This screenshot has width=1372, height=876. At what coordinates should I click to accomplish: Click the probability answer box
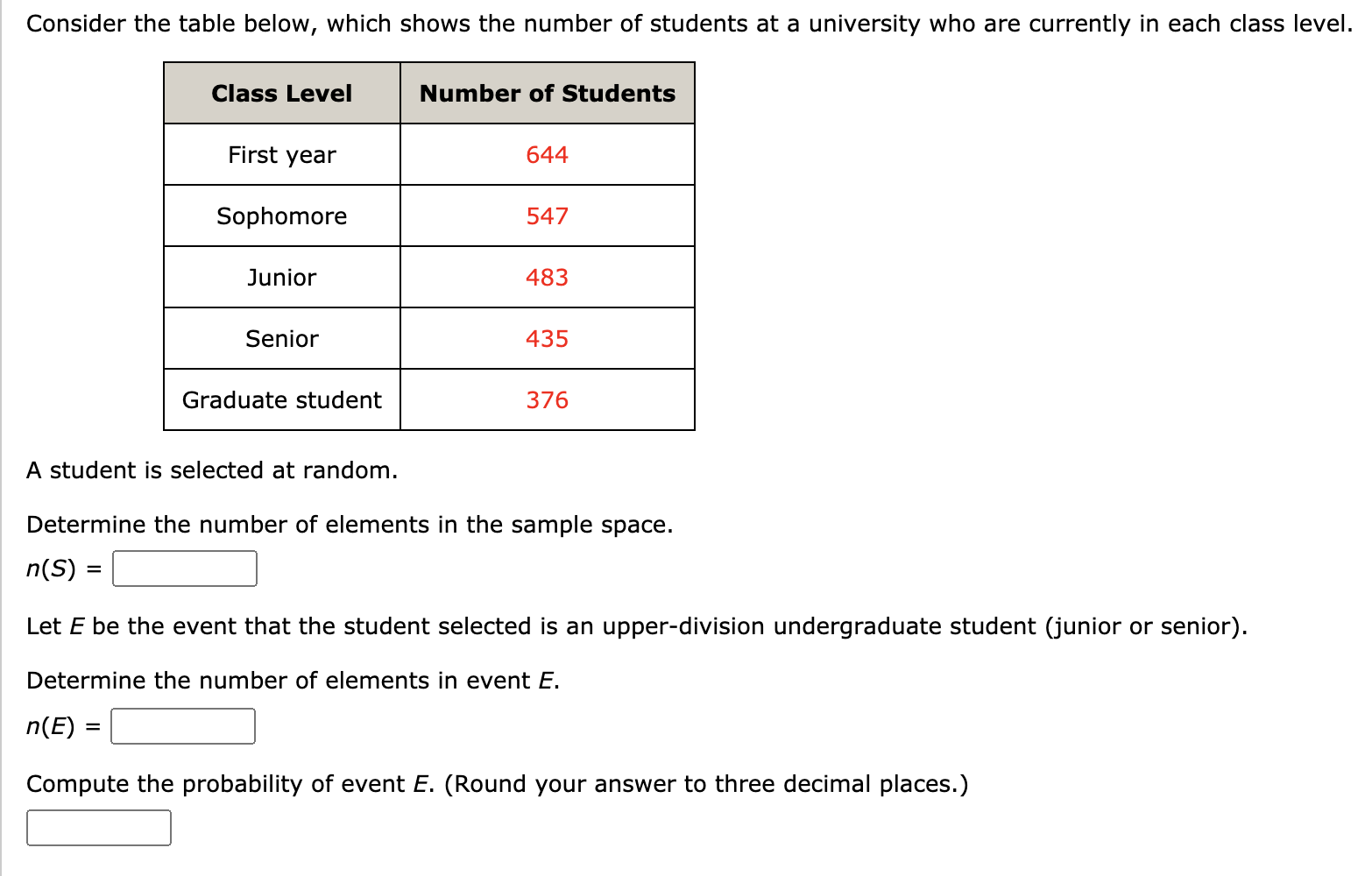point(98,826)
